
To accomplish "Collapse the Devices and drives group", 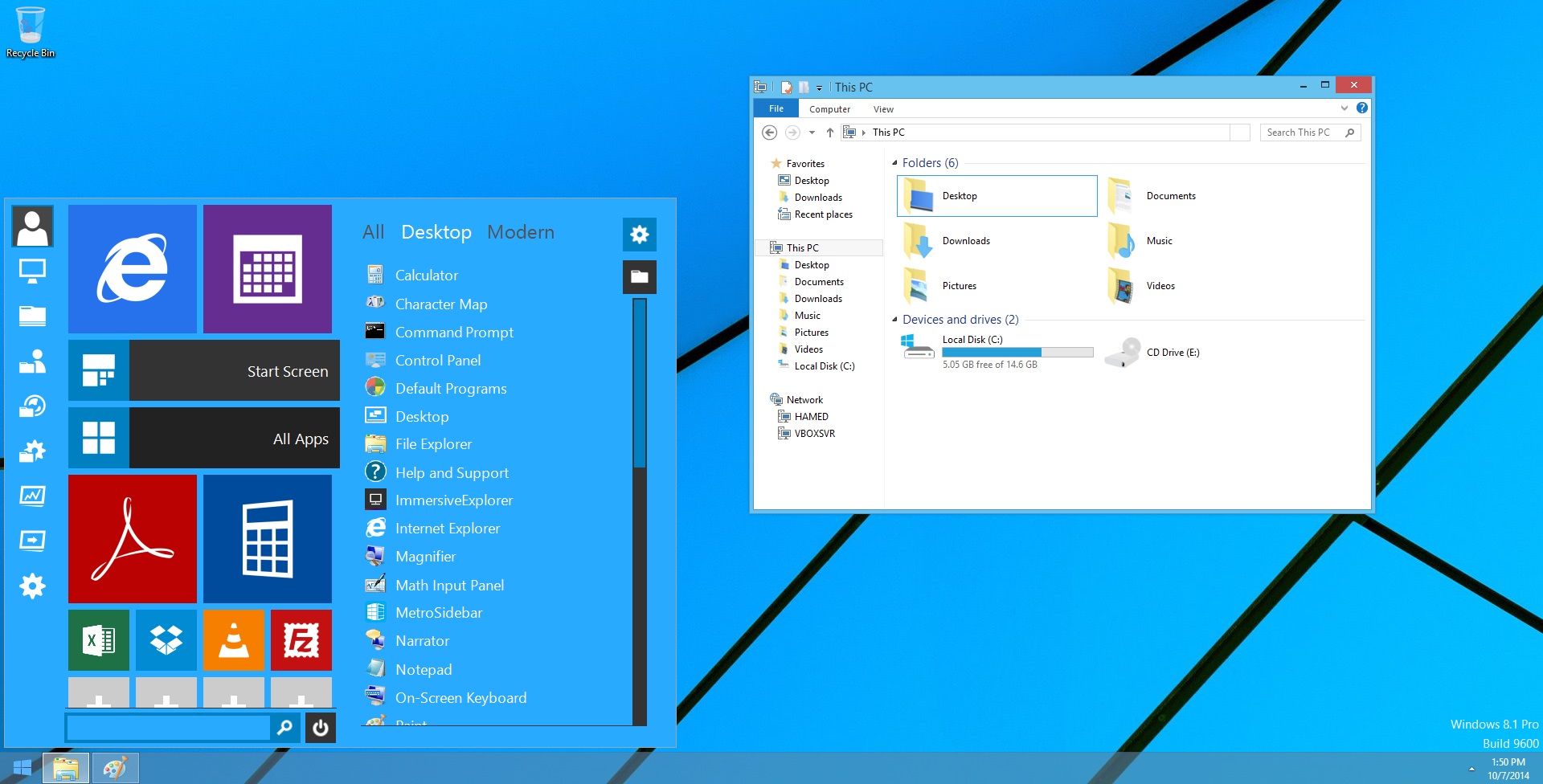I will [894, 320].
